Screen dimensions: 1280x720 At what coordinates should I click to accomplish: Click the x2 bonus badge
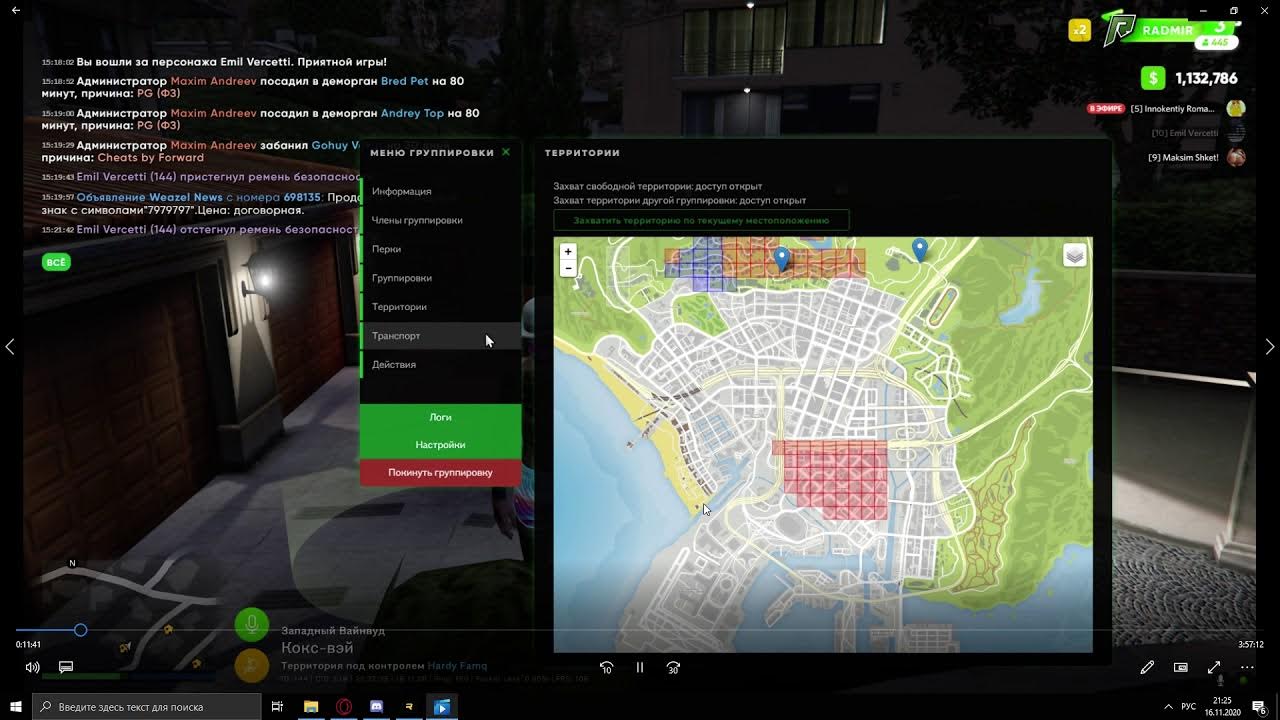pos(1080,31)
